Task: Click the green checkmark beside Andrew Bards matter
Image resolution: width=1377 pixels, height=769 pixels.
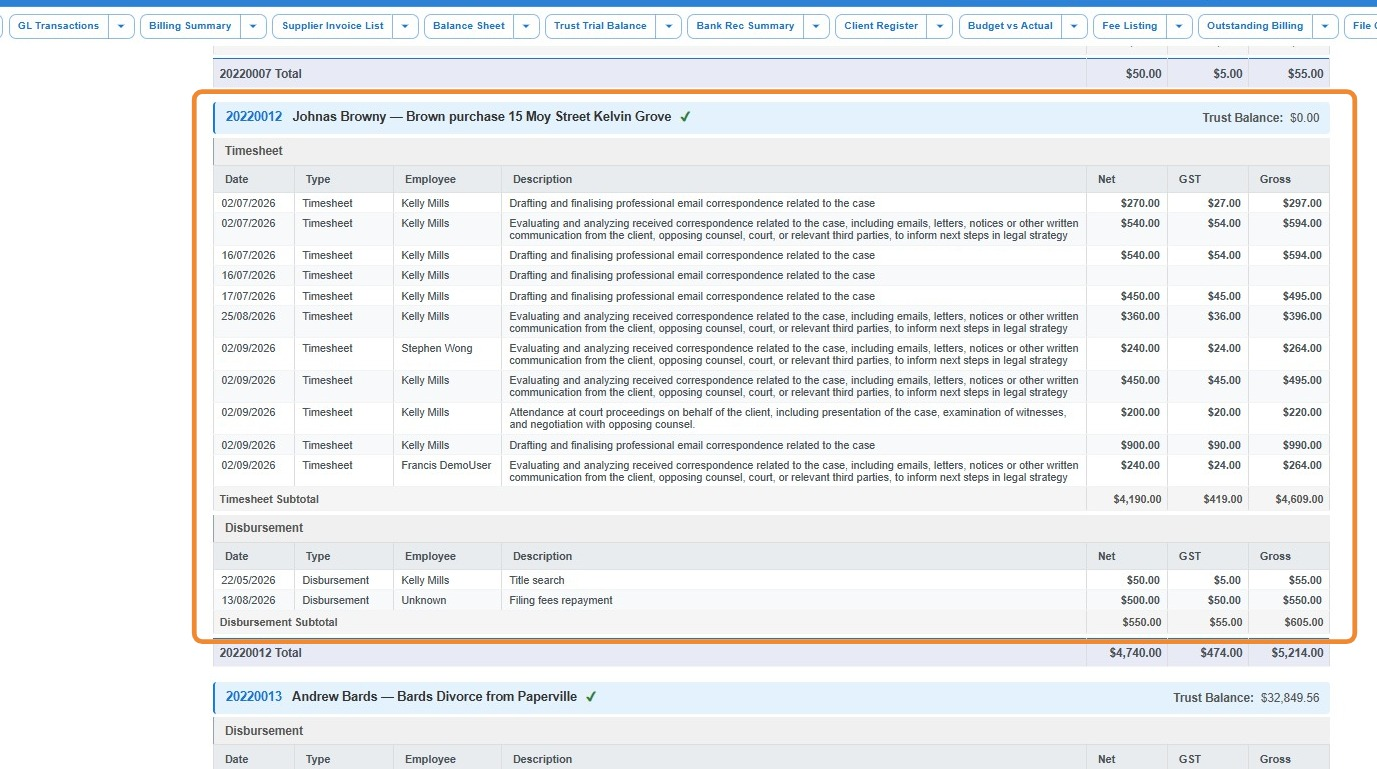Action: [591, 697]
